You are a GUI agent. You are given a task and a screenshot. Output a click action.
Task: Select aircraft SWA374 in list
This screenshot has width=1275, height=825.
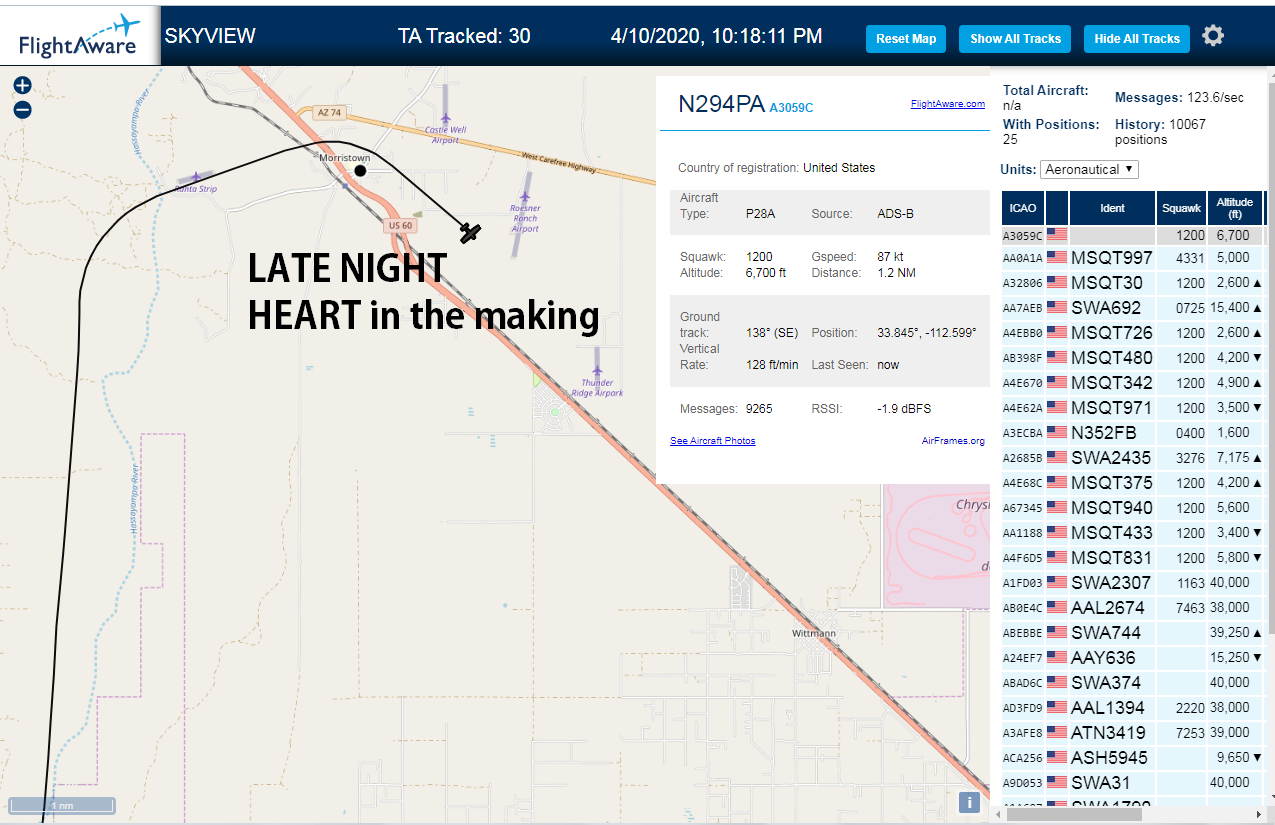pos(1133,683)
